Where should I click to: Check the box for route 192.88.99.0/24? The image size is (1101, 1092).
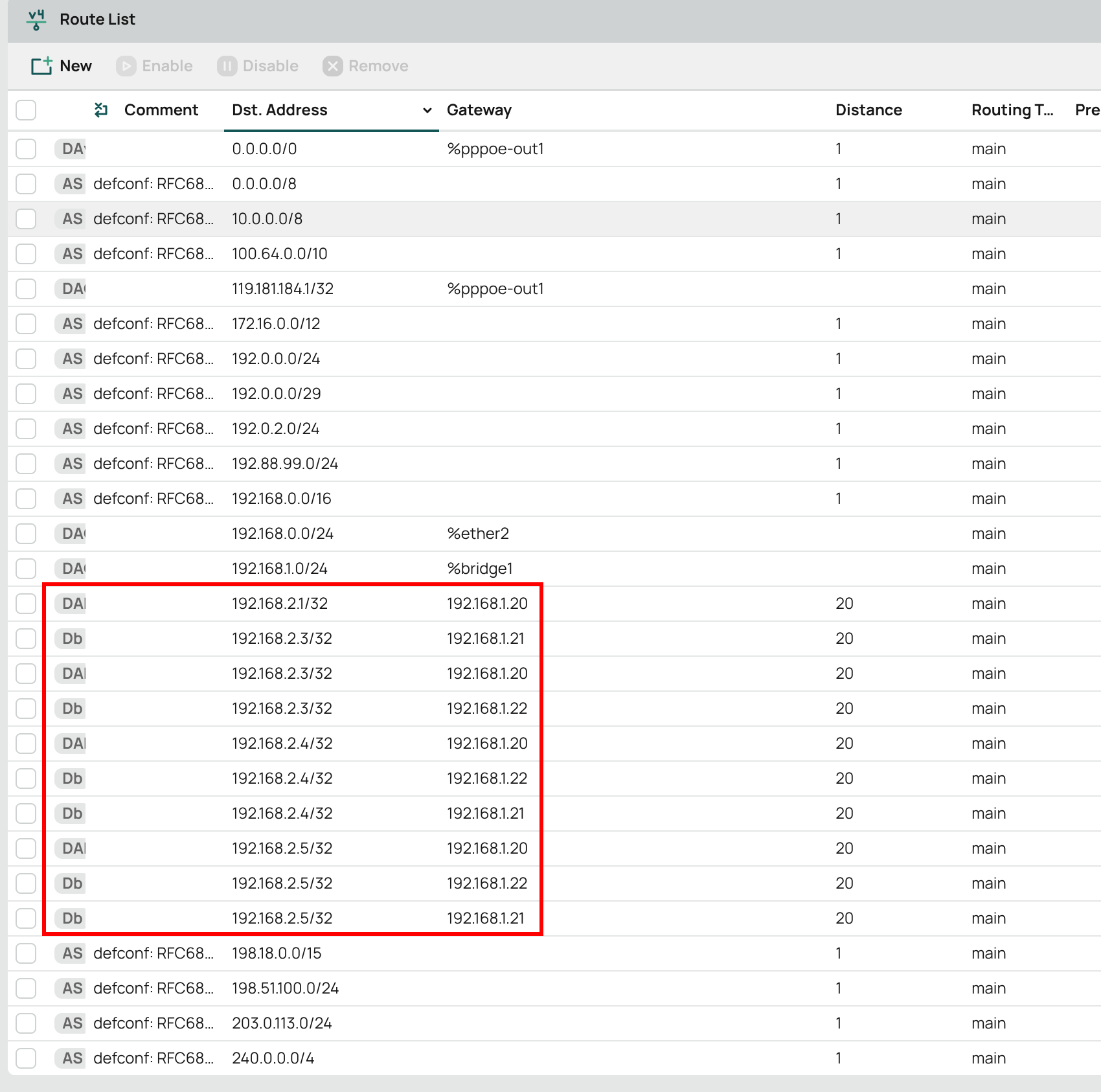tap(26, 464)
